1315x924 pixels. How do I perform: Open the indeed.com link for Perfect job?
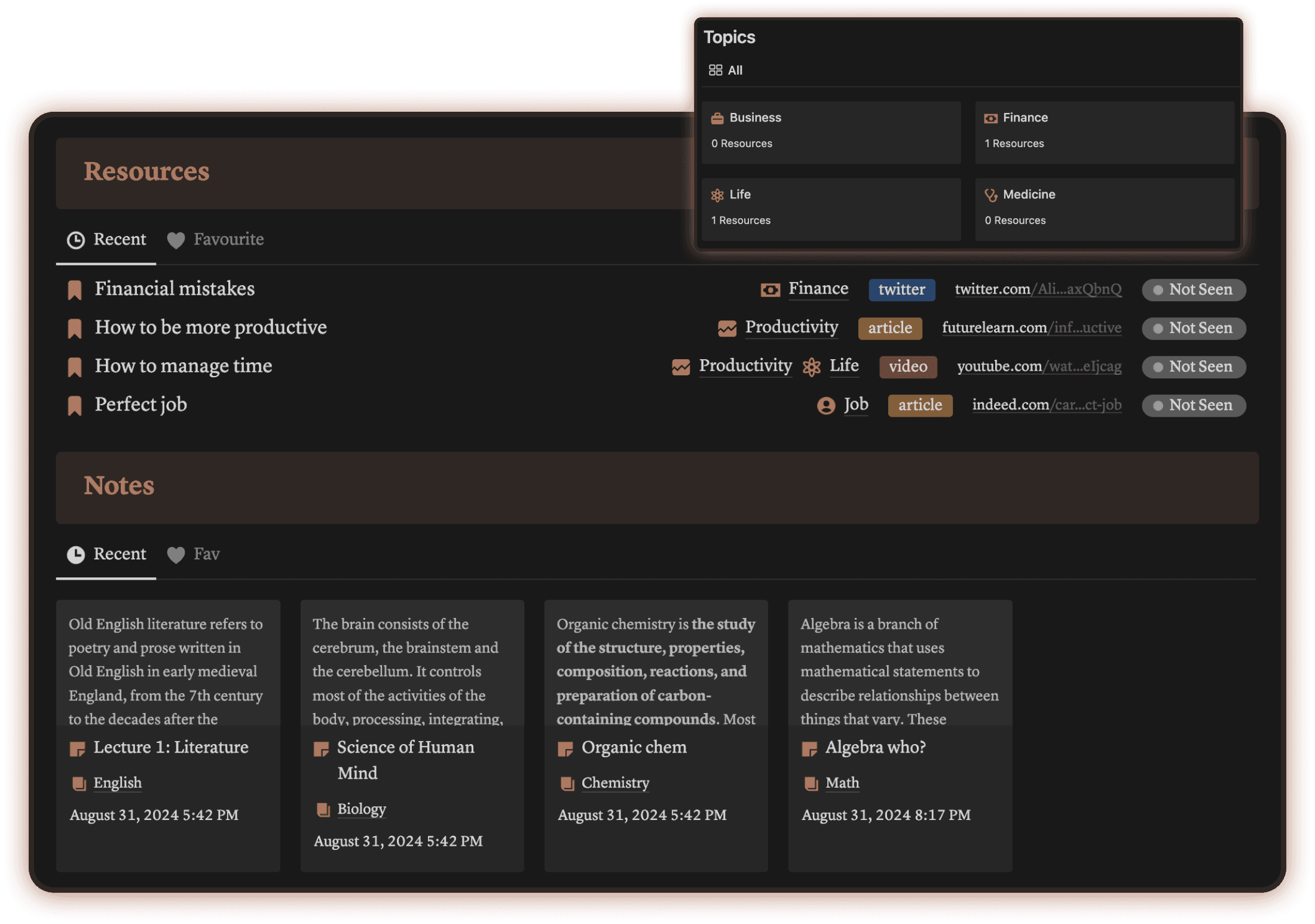click(x=1047, y=405)
